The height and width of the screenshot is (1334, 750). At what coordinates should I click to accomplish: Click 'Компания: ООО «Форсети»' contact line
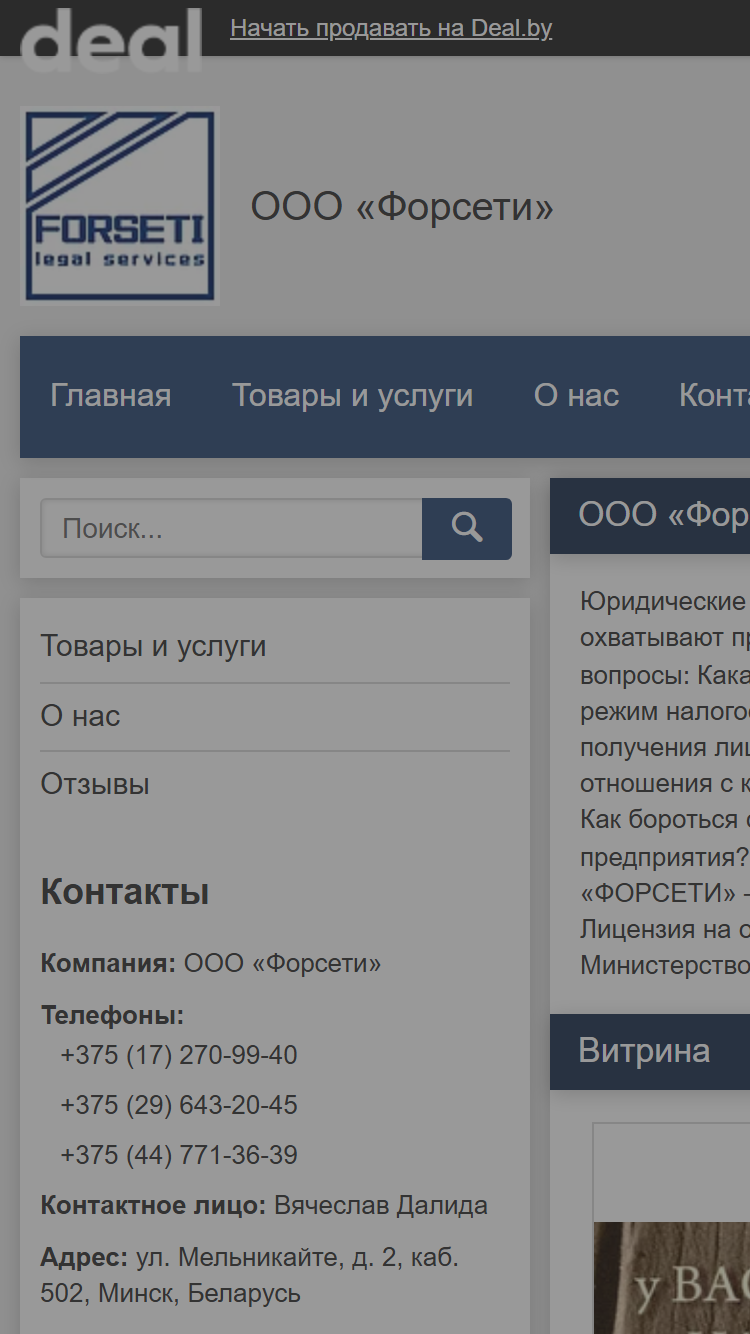[x=211, y=964]
